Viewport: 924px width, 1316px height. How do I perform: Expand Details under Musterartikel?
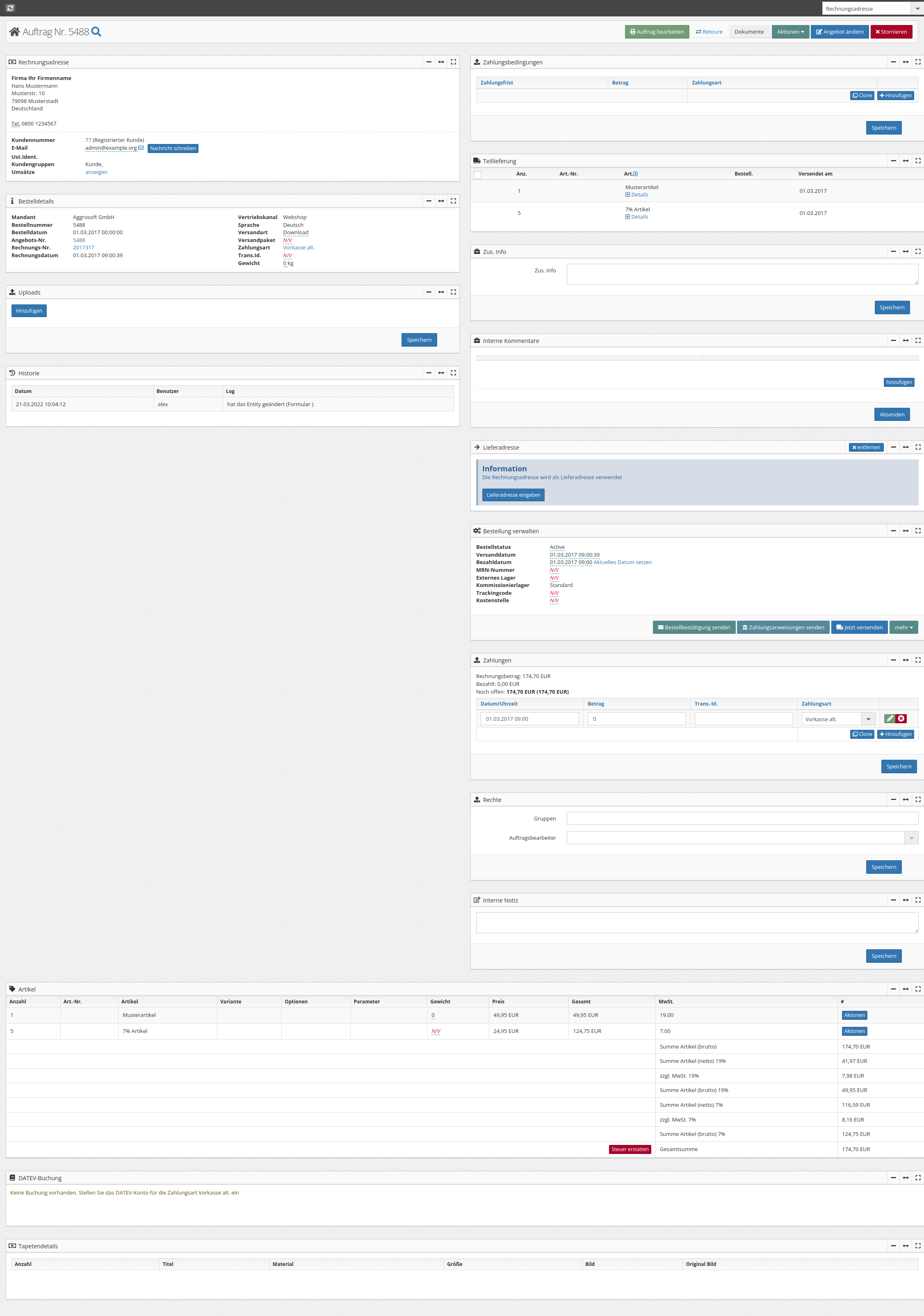pyautogui.click(x=637, y=195)
